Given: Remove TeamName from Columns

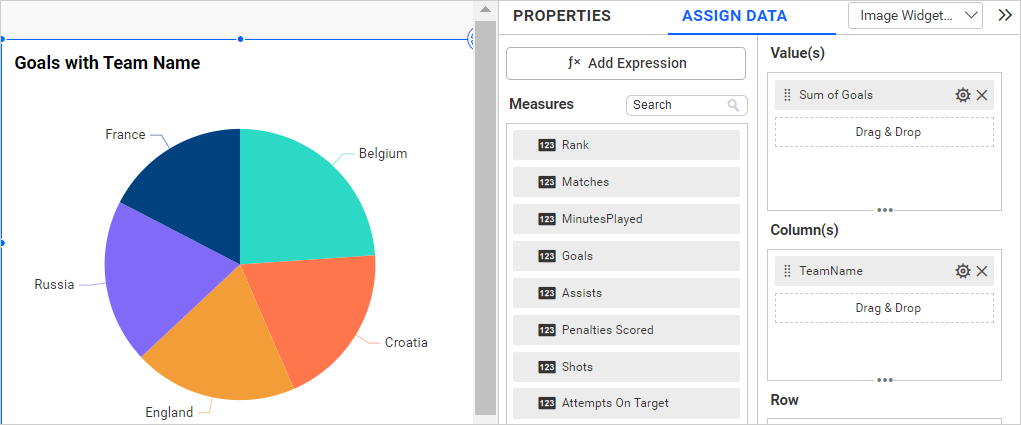Looking at the screenshot, I should point(982,271).
